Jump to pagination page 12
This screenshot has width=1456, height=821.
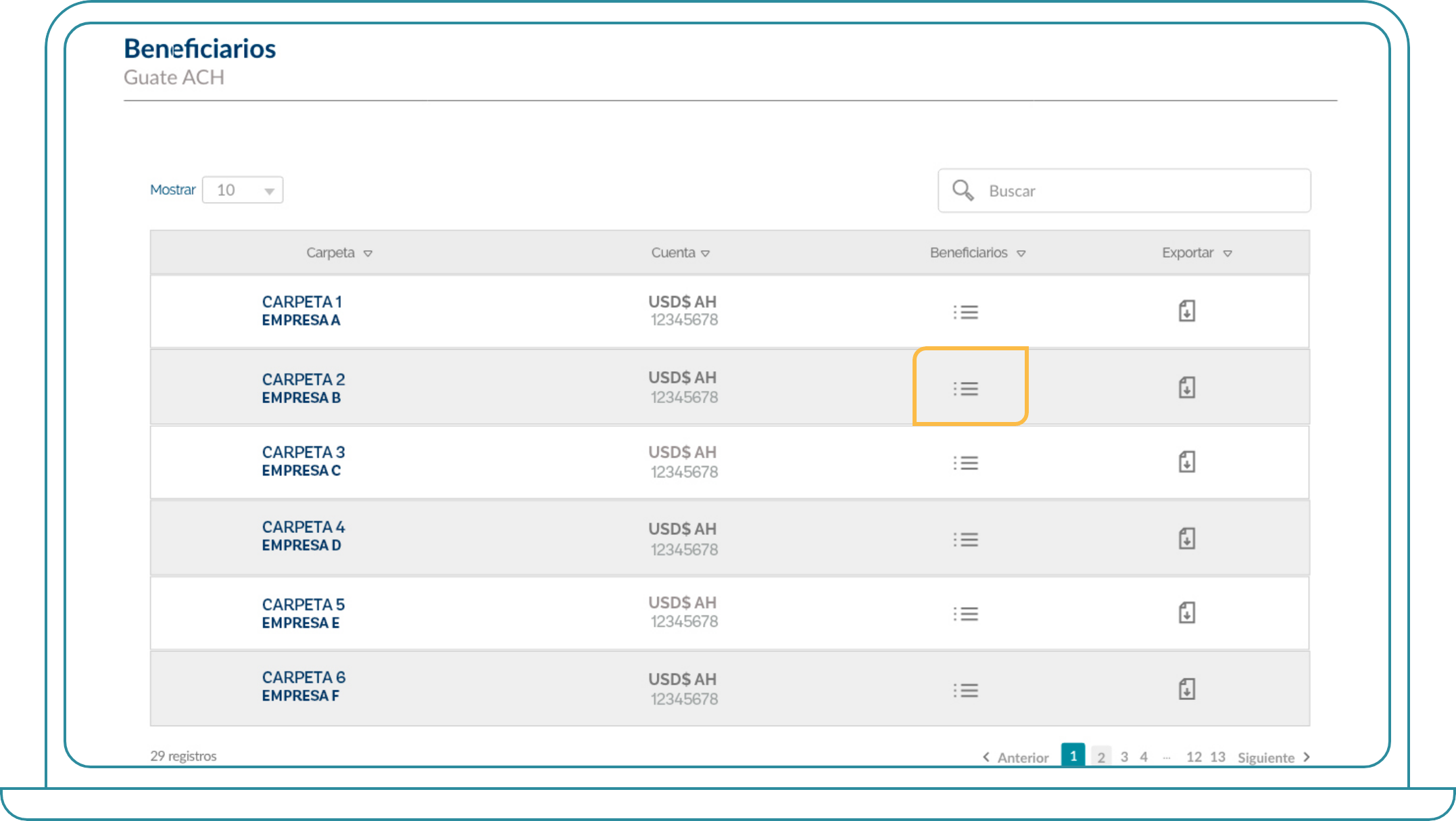1194,757
